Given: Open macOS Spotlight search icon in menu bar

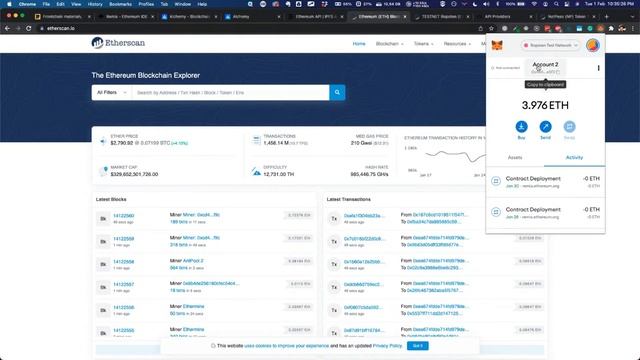Looking at the screenshot, I should pyautogui.click(x=556, y=4).
